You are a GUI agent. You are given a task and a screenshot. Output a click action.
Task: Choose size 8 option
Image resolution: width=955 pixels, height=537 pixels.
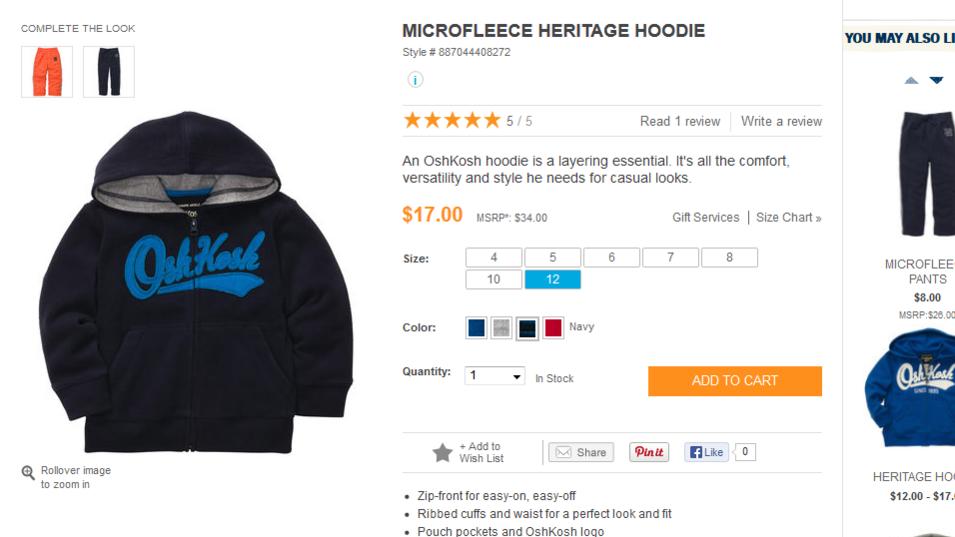point(729,258)
